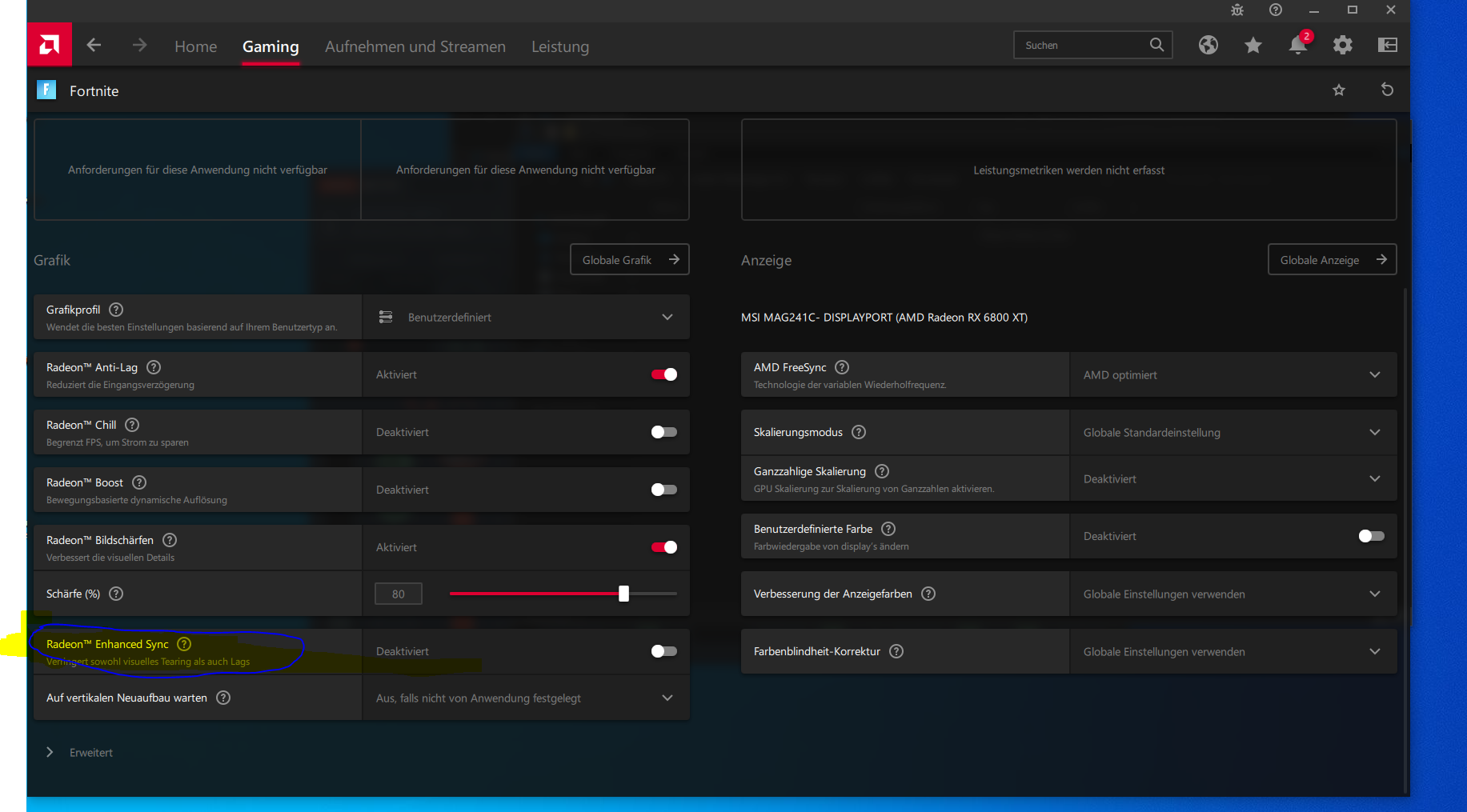The image size is (1467, 812).
Task: Show help for Verbesserung der Anzeigefarben
Action: pyautogui.click(x=928, y=594)
